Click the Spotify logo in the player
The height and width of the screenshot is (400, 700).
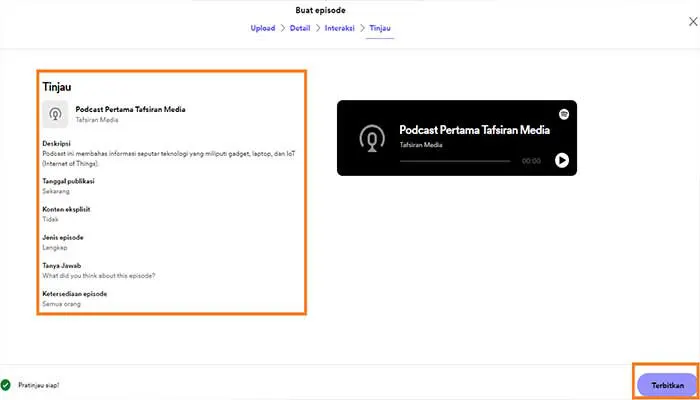[564, 114]
